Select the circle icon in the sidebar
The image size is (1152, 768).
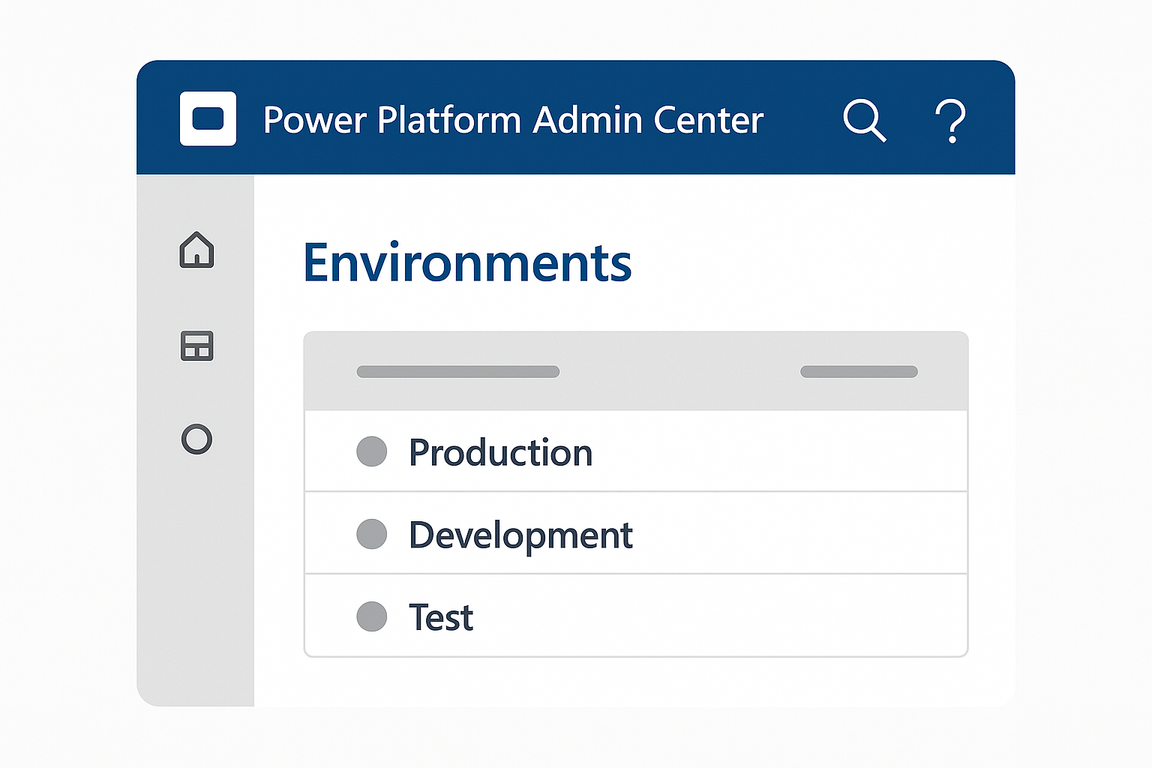pyautogui.click(x=197, y=439)
